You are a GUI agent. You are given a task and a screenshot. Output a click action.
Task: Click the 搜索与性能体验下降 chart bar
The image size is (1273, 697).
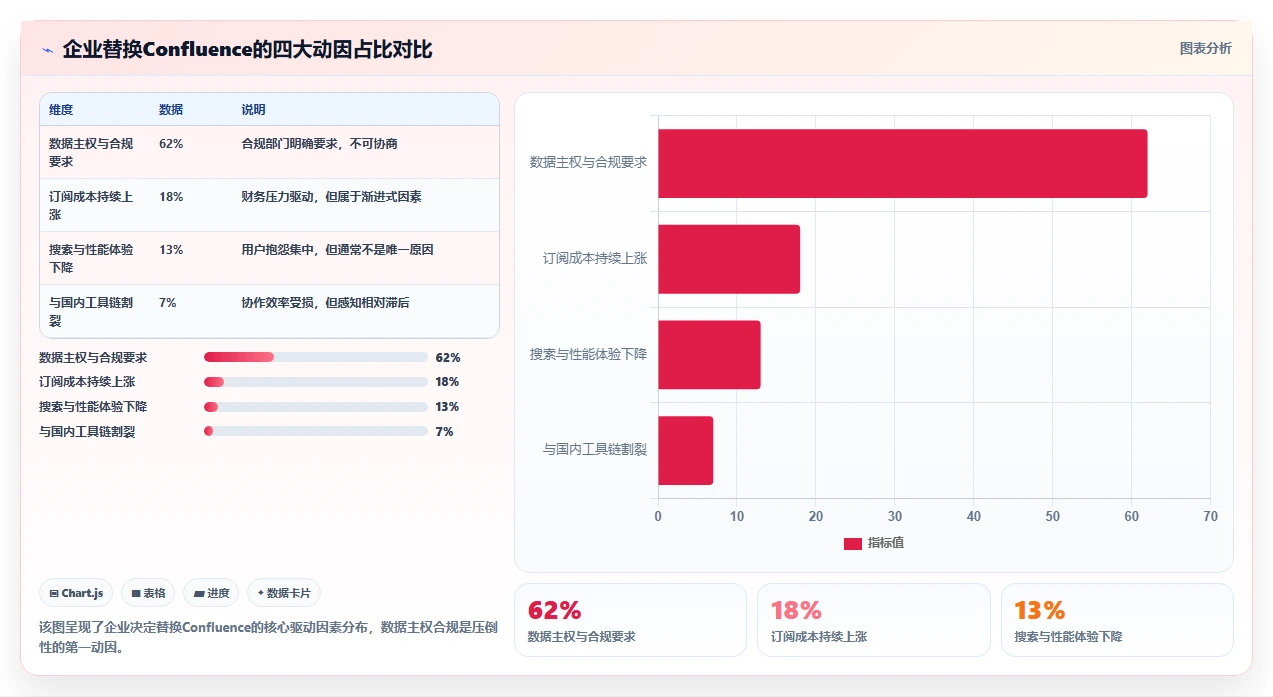click(709, 354)
